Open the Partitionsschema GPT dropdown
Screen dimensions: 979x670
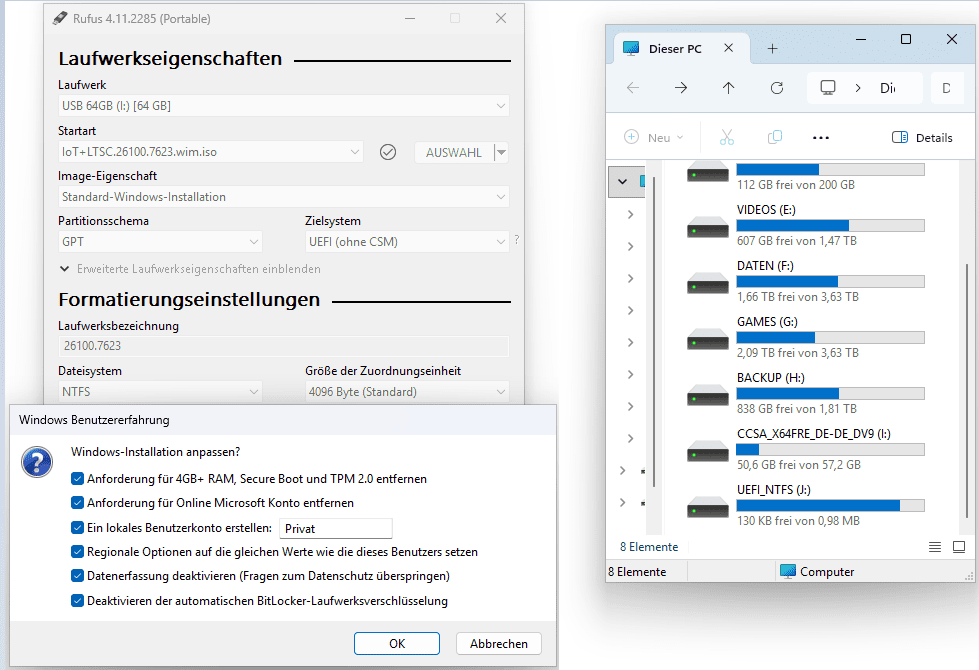(160, 242)
